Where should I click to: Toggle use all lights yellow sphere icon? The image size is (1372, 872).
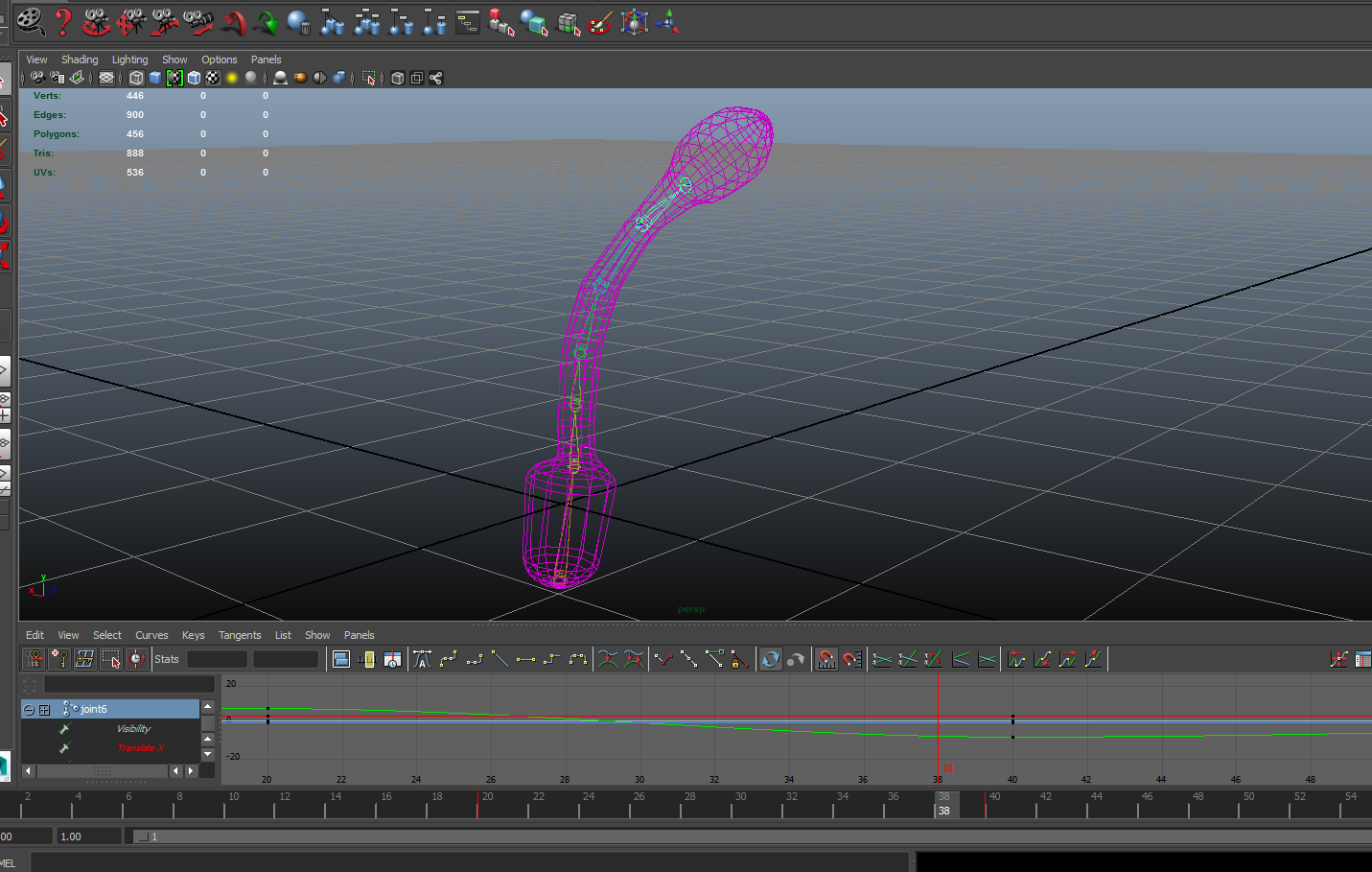point(232,78)
